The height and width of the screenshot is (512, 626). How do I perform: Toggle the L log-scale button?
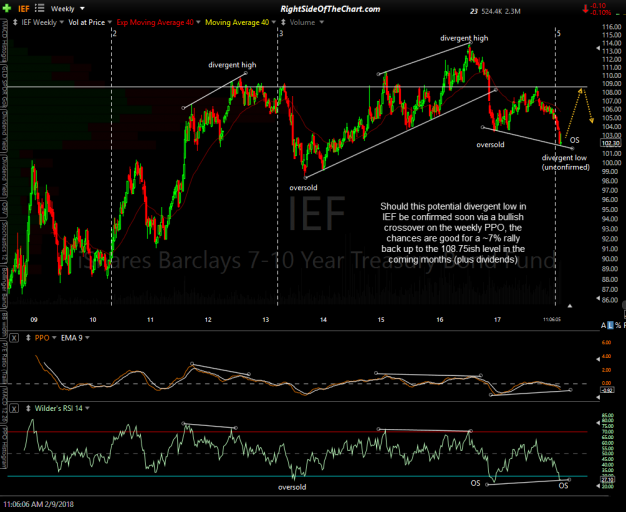610,325
